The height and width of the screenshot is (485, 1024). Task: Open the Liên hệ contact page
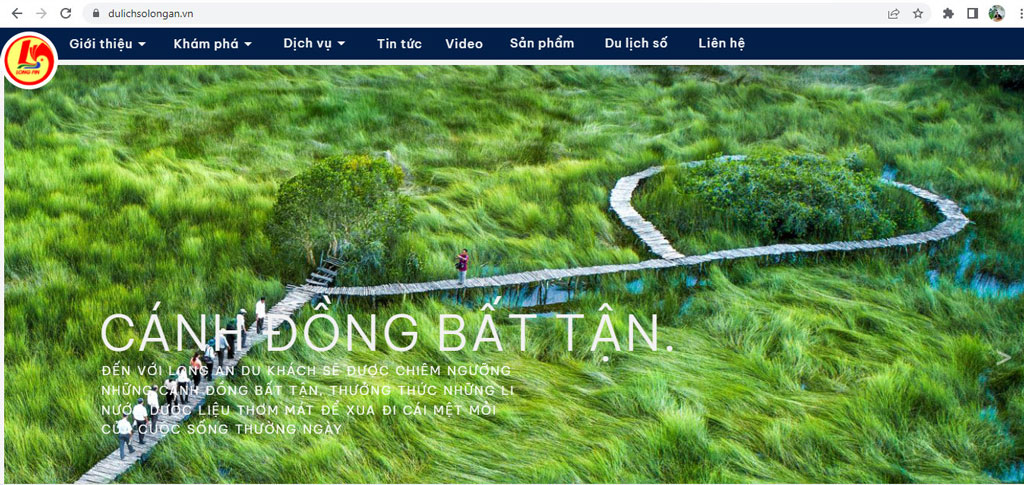[721, 44]
